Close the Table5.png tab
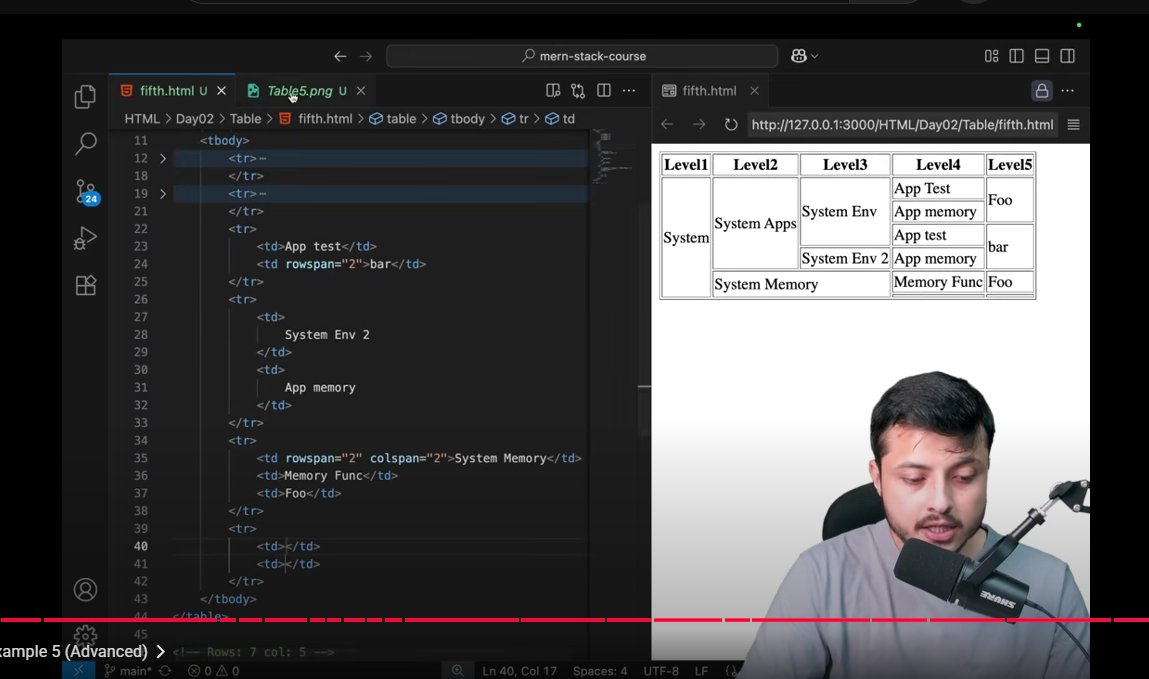This screenshot has width=1149, height=679. tap(361, 90)
